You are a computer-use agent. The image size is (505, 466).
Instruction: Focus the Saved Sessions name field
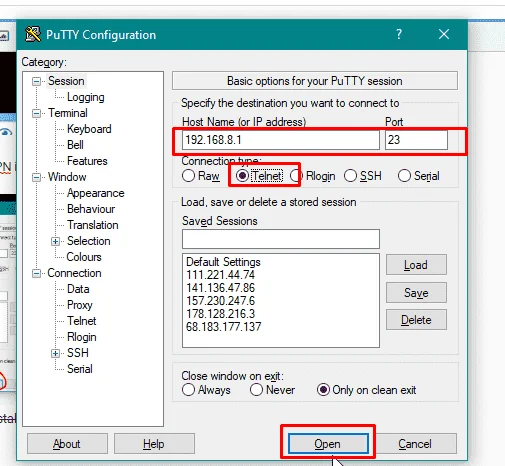(x=281, y=239)
